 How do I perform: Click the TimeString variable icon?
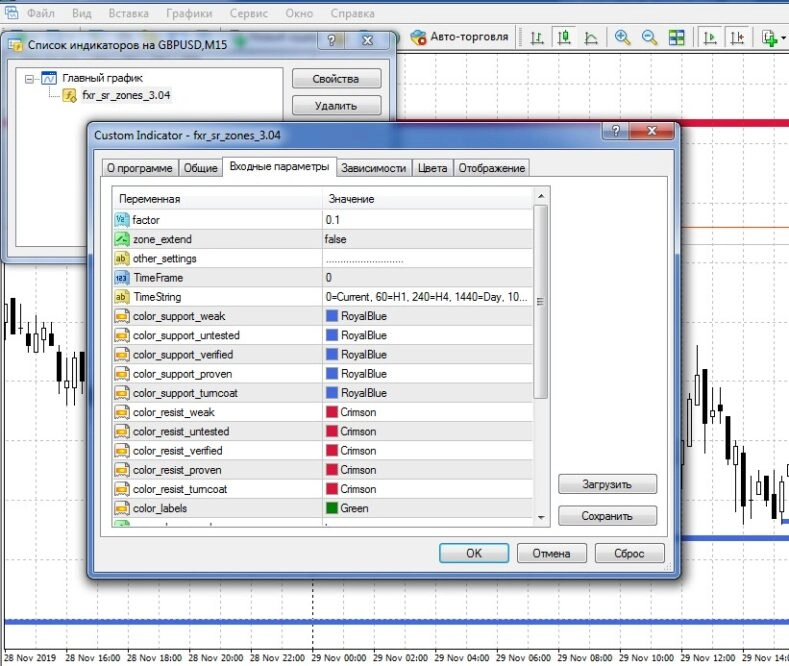(121, 297)
